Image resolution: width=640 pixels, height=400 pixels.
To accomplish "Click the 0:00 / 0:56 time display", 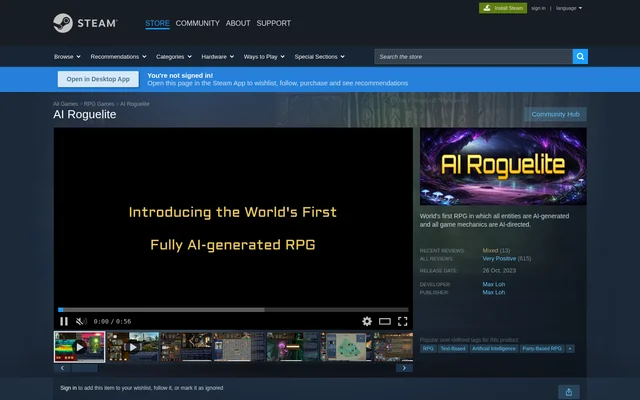I will click(112, 322).
